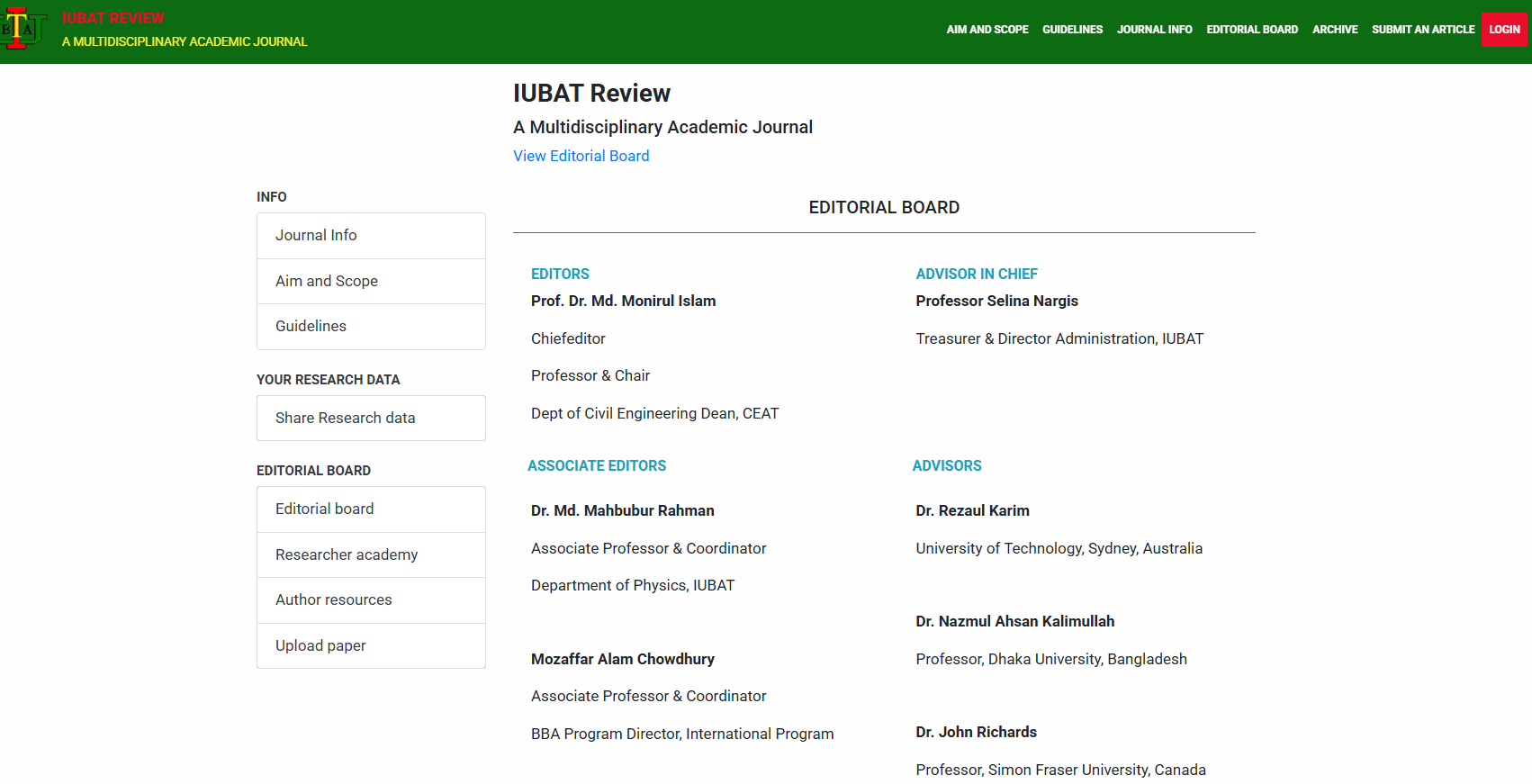Click the Professor & Chair text
This screenshot has width=1532, height=784.
tap(590, 375)
